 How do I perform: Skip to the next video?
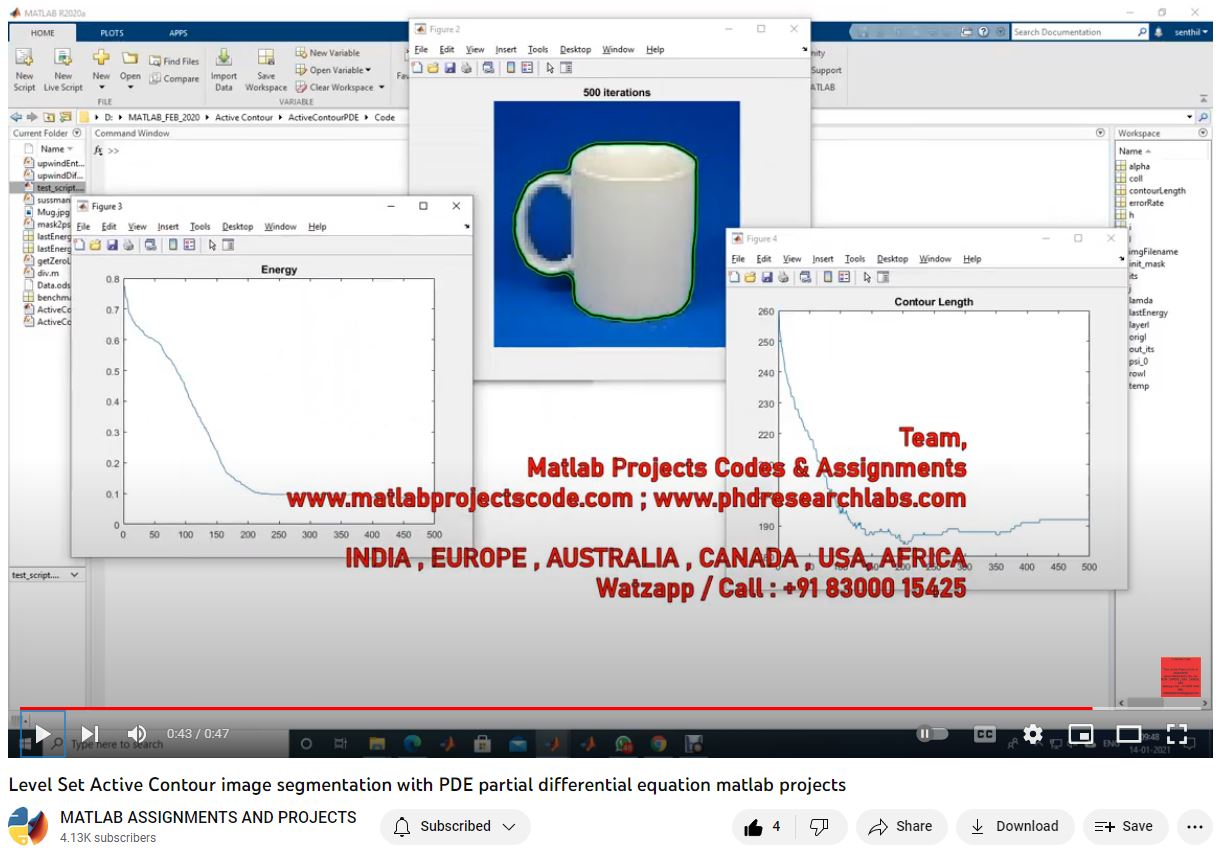[x=90, y=734]
